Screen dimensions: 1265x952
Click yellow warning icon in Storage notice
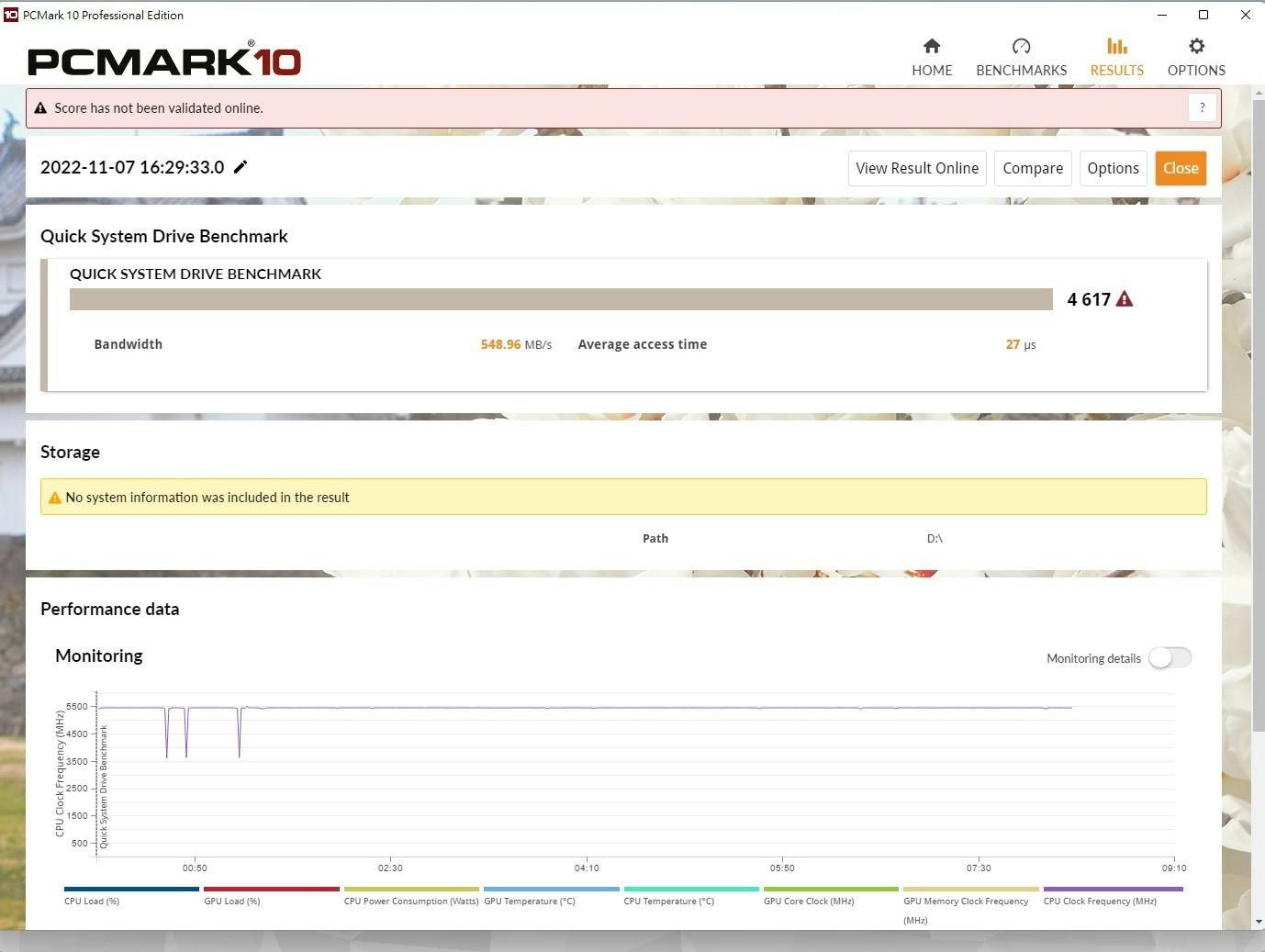(54, 498)
